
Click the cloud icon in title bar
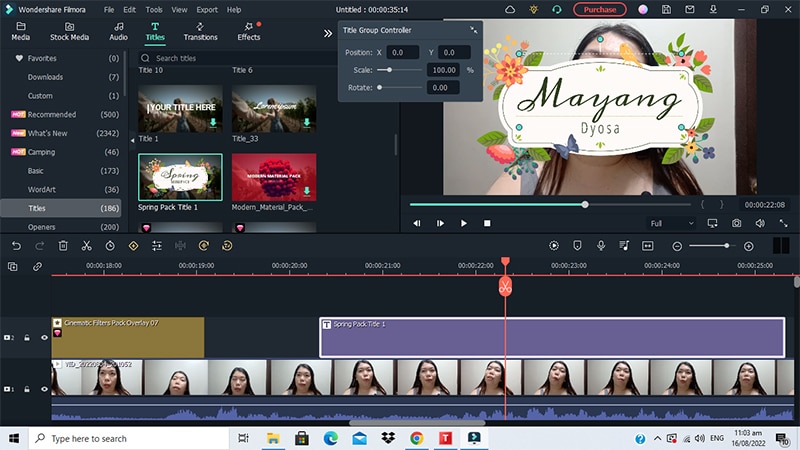510,9
